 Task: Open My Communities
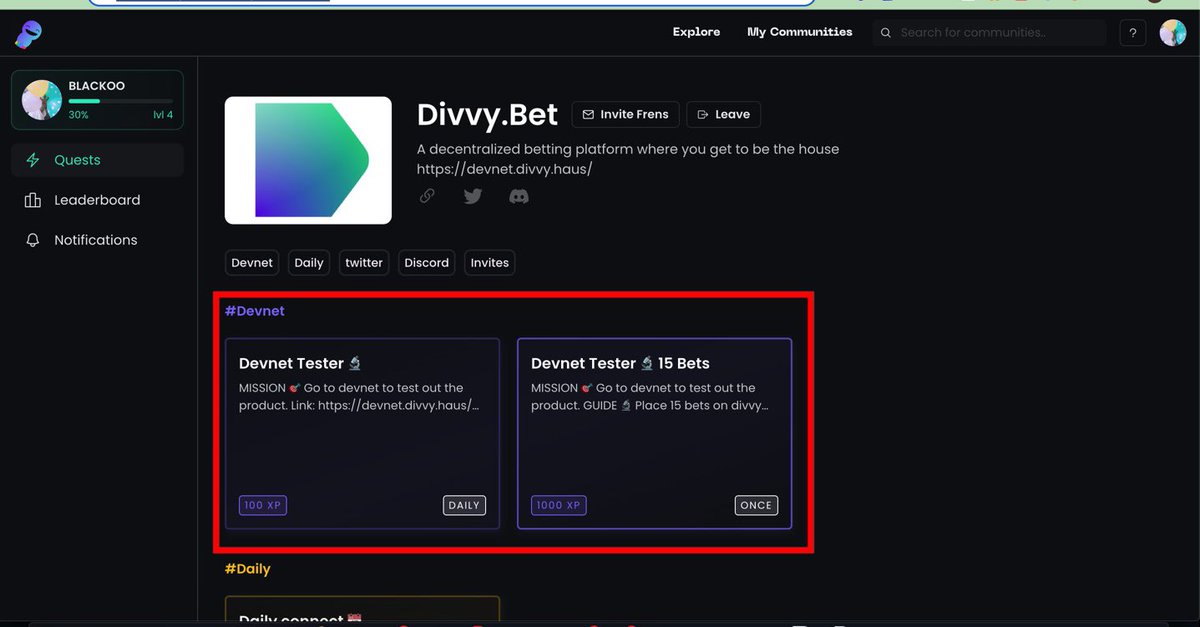[x=800, y=32]
